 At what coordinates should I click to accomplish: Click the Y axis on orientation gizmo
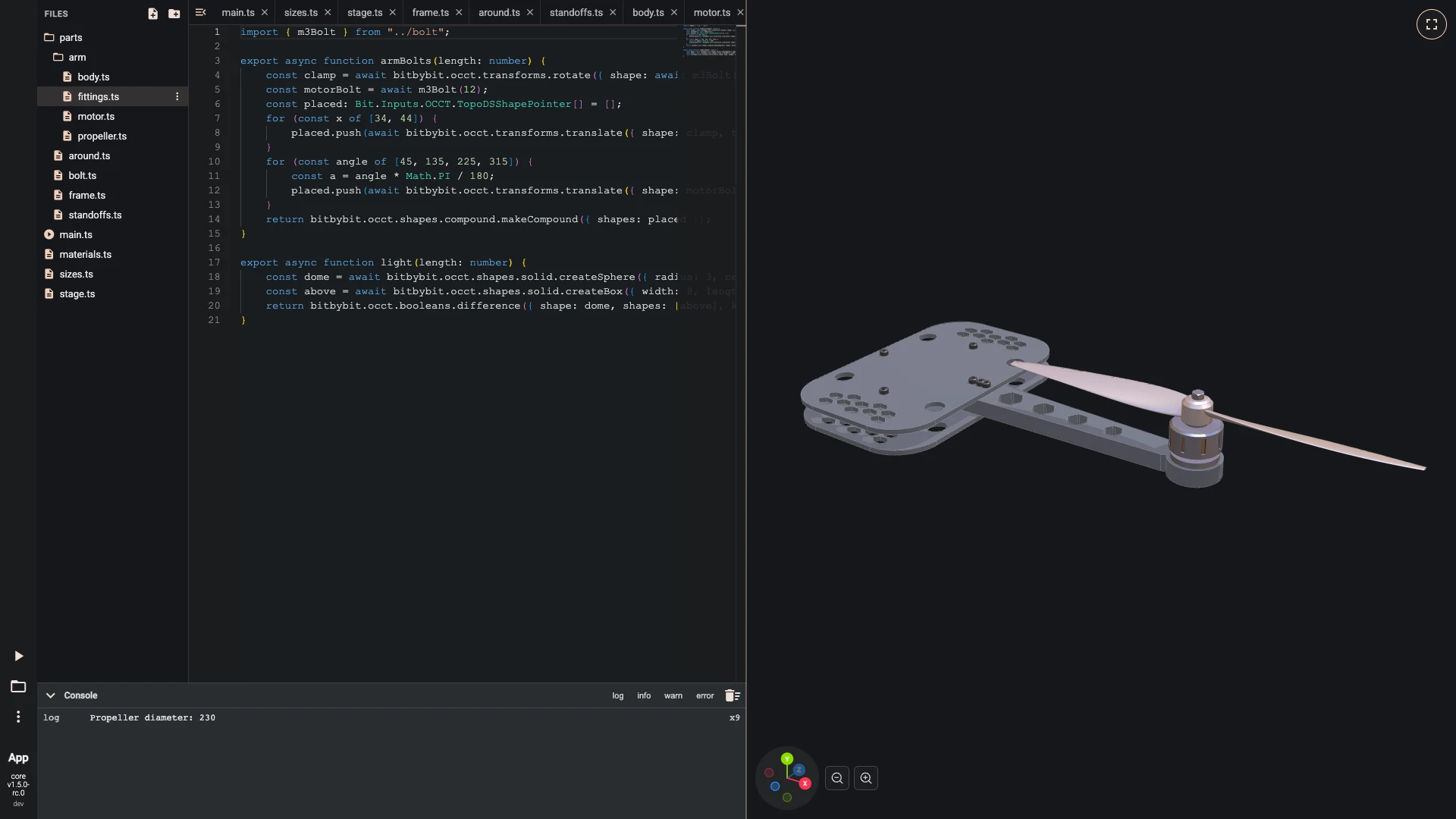(x=787, y=758)
